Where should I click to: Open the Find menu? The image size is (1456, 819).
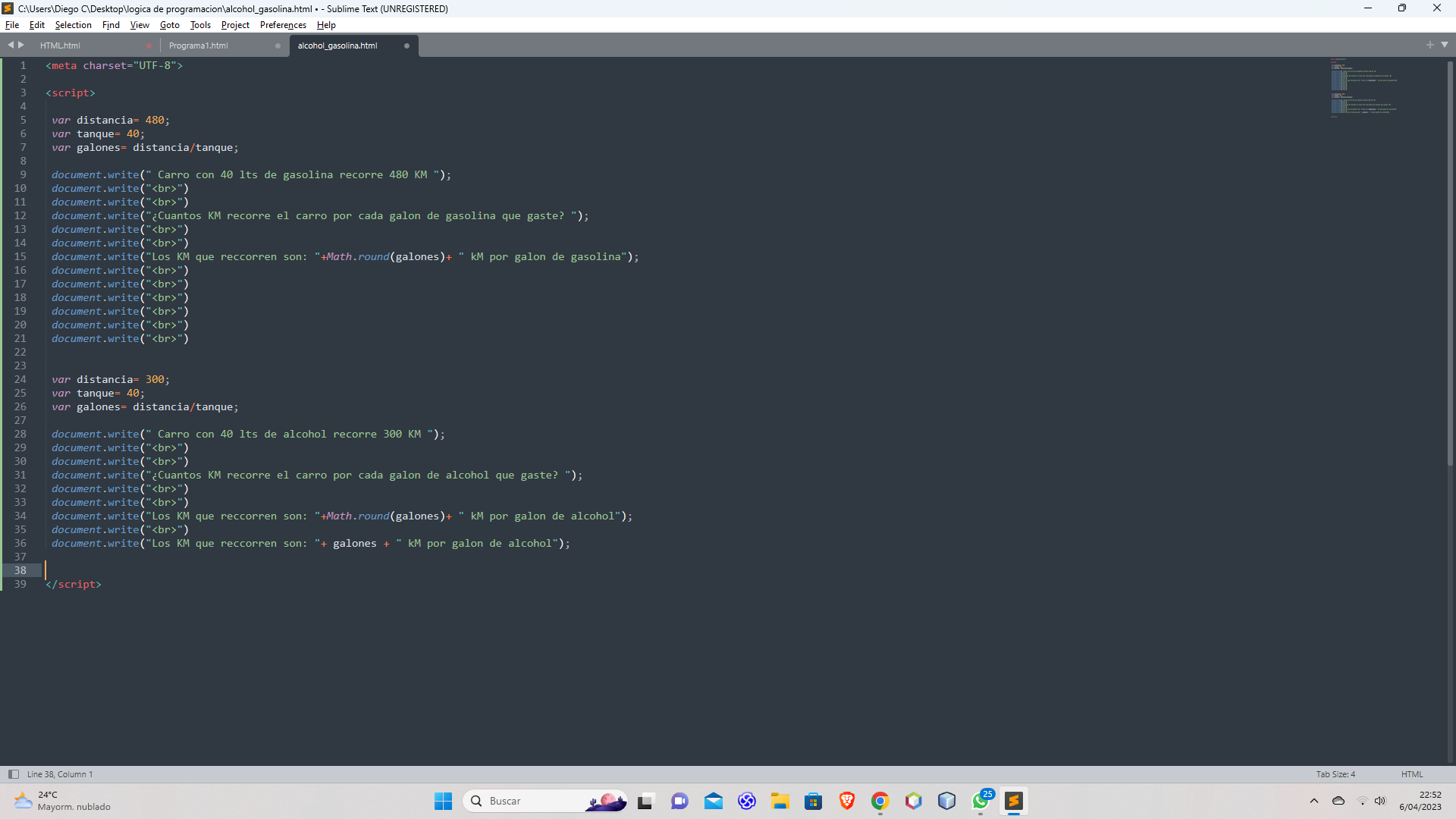pyautogui.click(x=111, y=25)
